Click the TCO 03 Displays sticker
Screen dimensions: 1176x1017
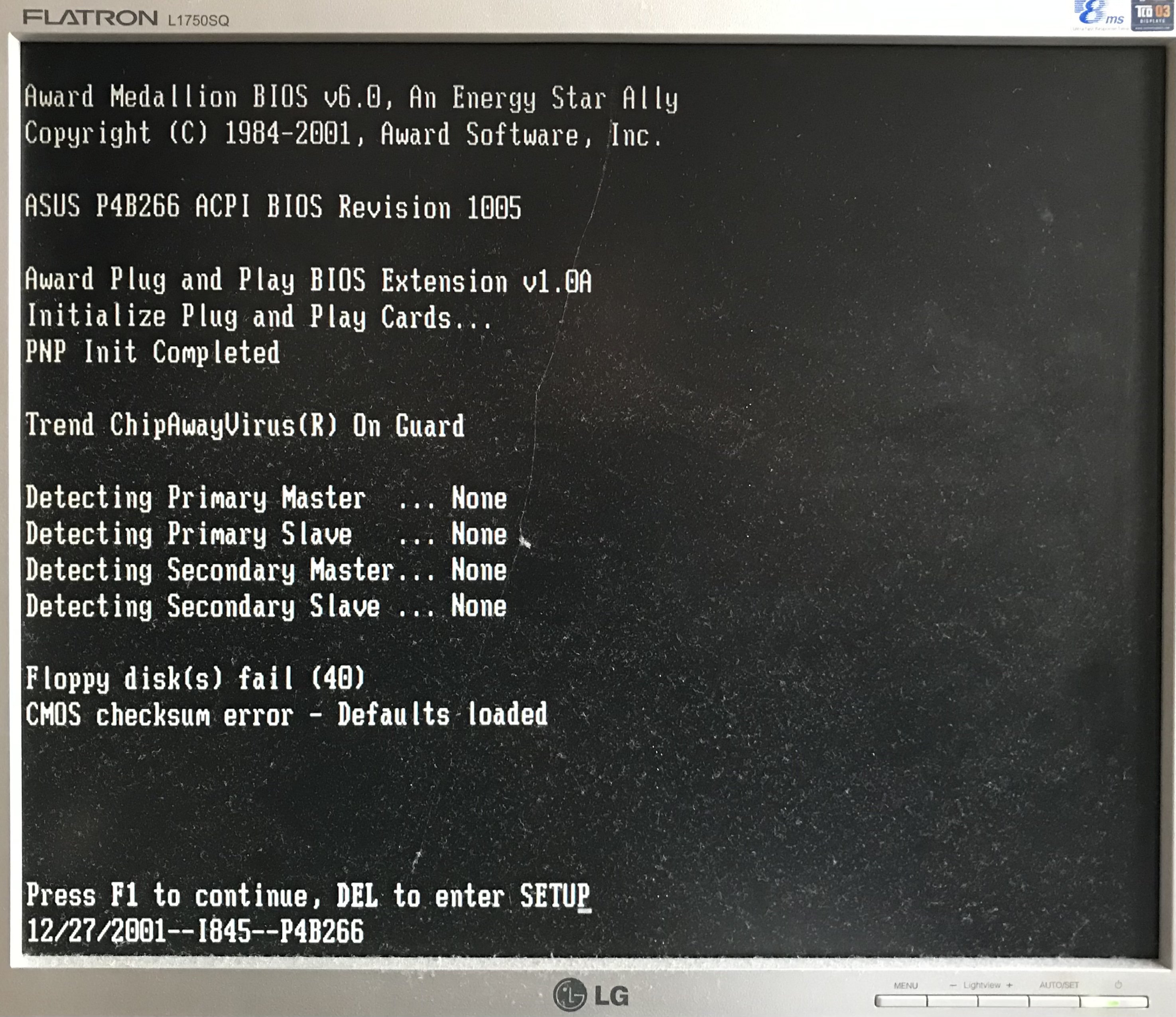tap(1152, 15)
